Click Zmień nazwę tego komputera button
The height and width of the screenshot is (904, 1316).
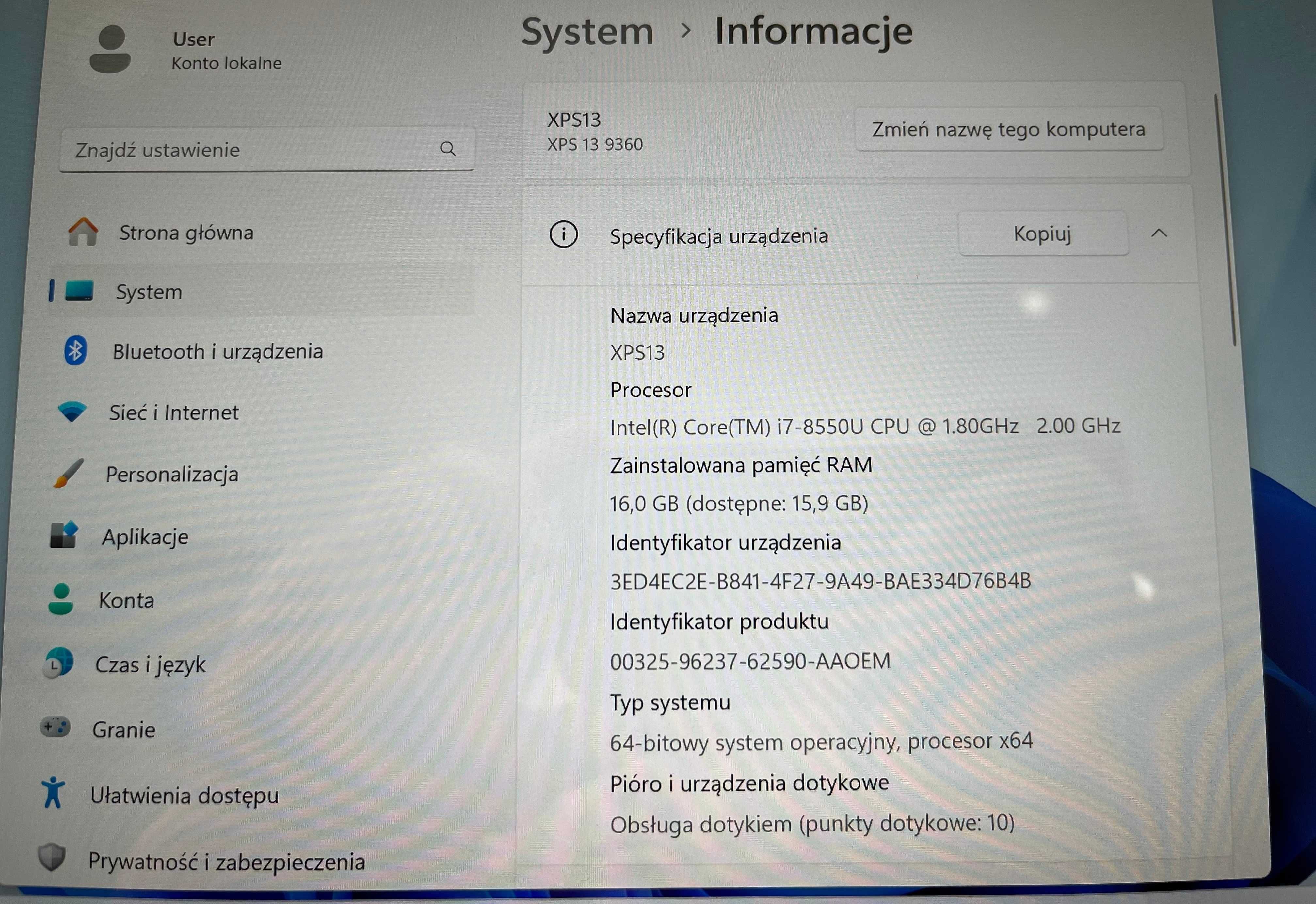point(1008,129)
